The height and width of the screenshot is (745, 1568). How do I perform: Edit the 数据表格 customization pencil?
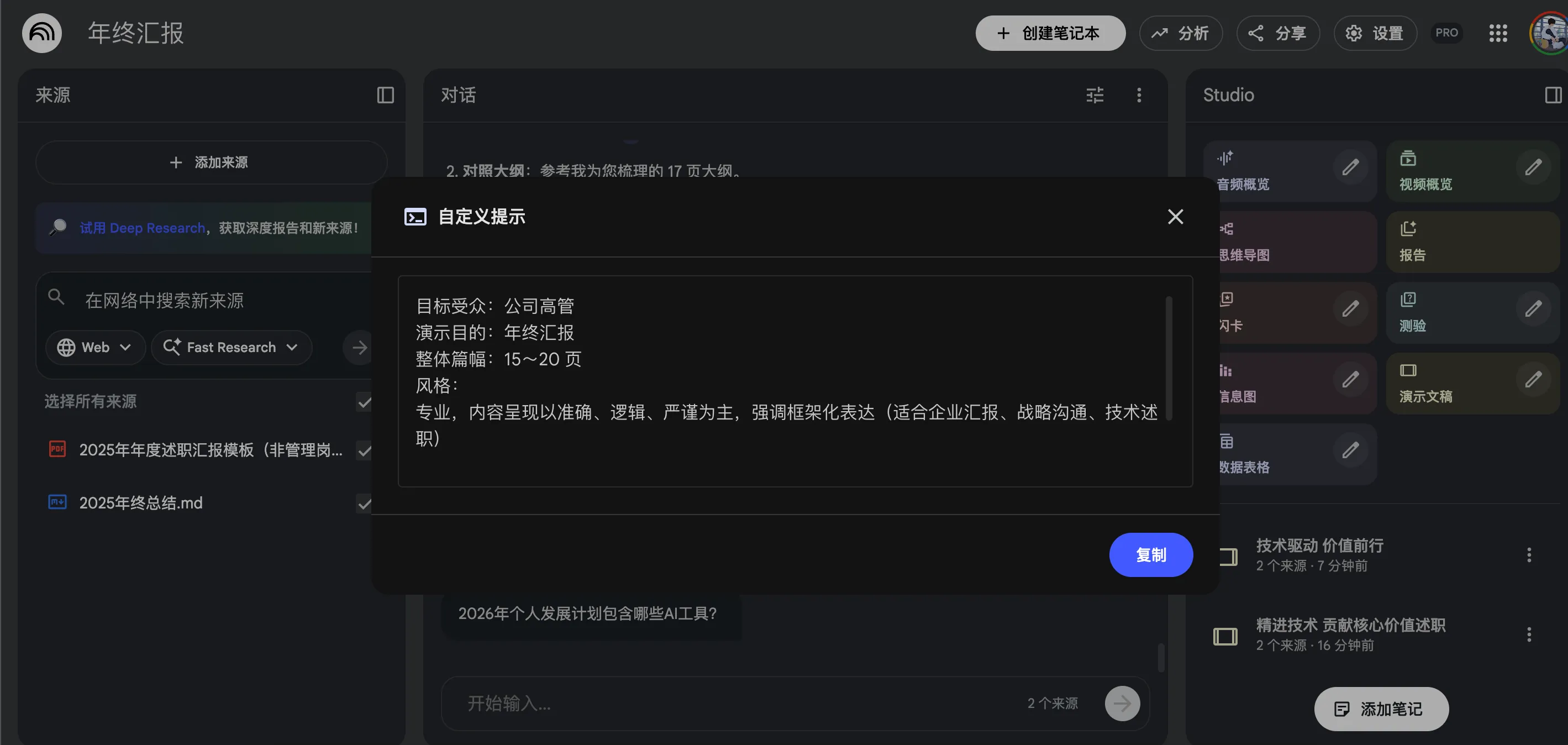pyautogui.click(x=1350, y=450)
